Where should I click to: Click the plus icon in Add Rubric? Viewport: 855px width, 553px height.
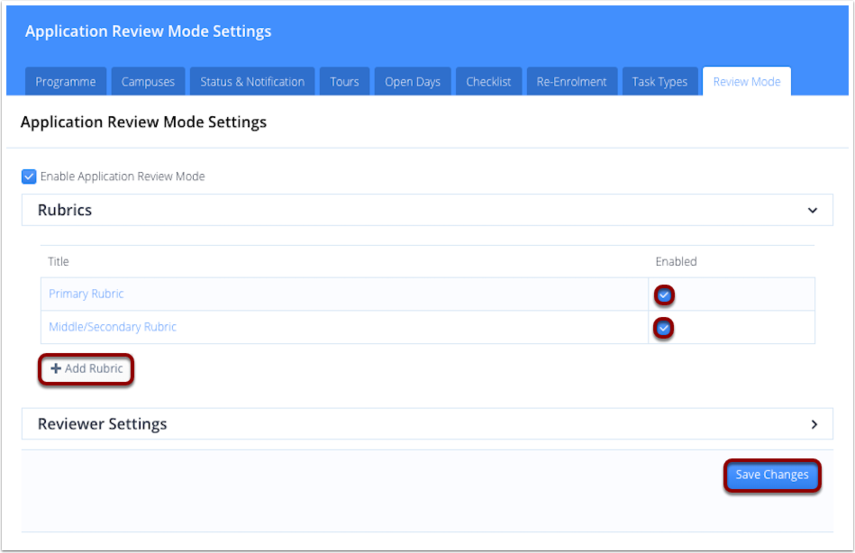coord(56,369)
